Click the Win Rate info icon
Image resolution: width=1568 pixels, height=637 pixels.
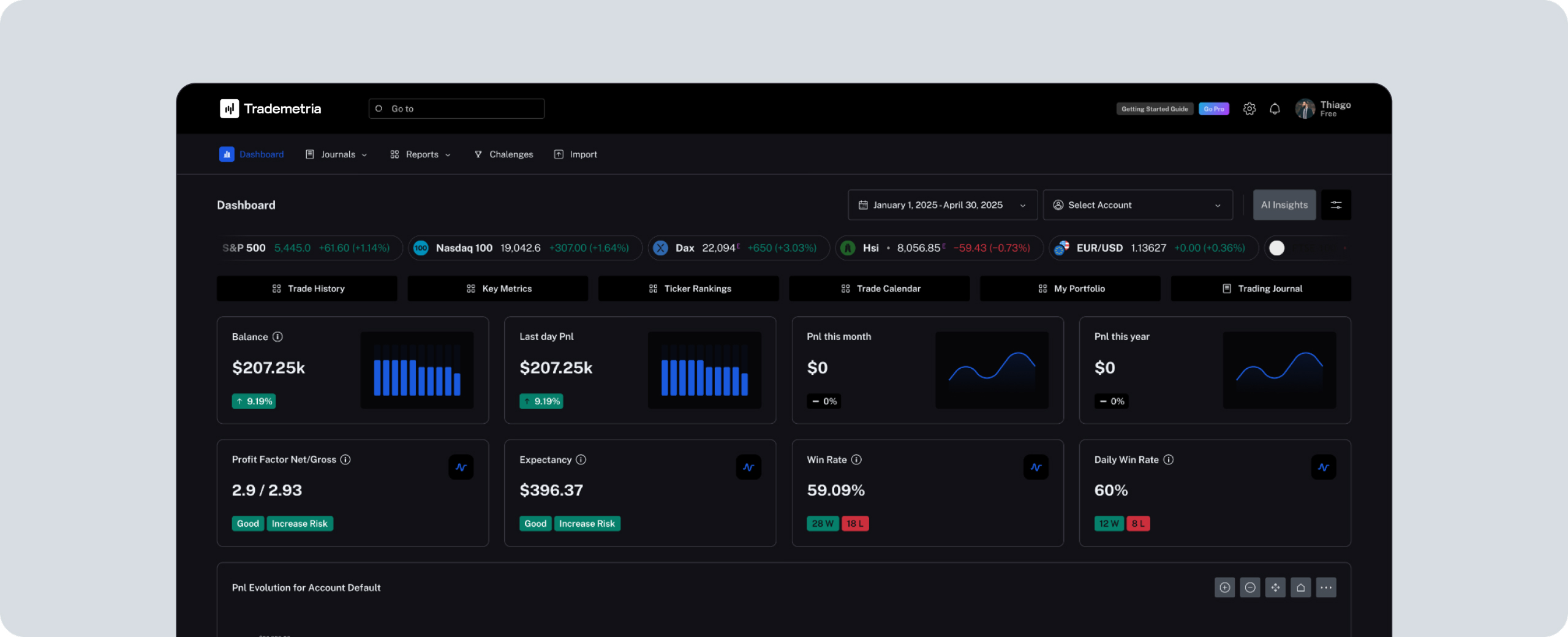(x=856, y=459)
